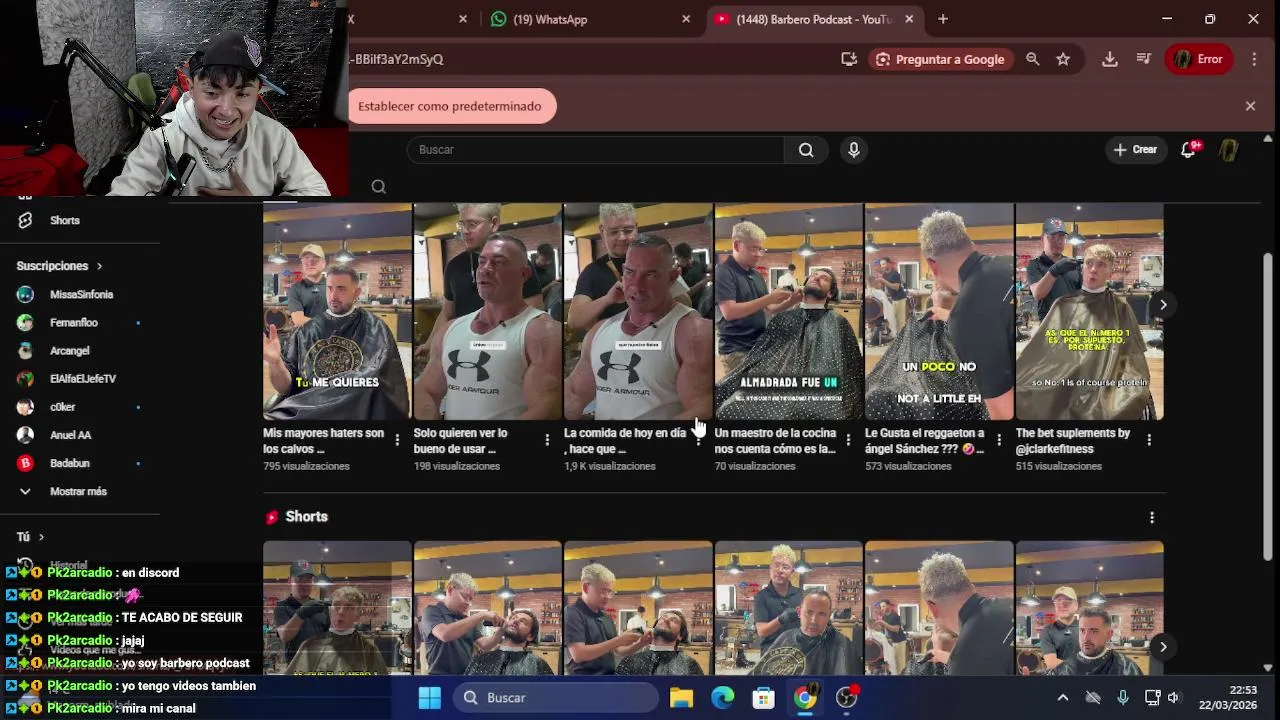
Task: Open Chrome media controls icon
Action: click(x=1144, y=59)
